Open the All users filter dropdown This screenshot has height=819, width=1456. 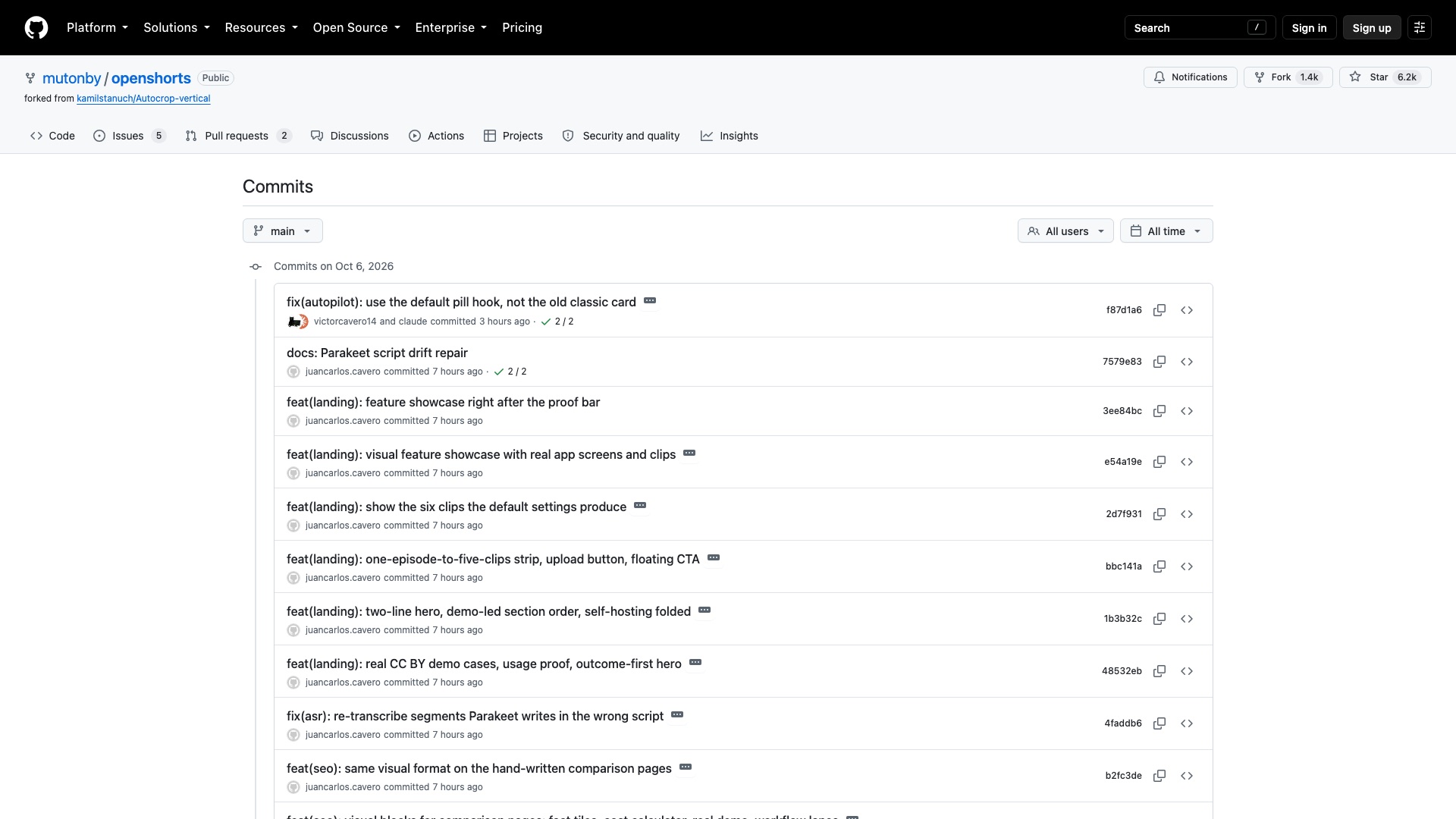pos(1065,231)
